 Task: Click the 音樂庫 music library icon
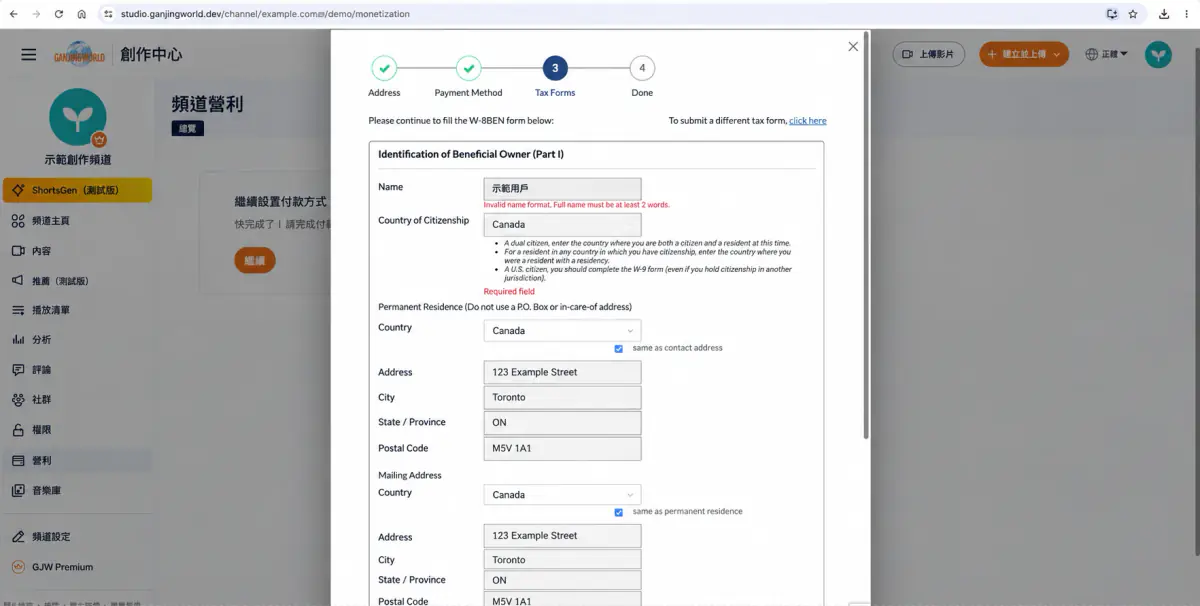coord(18,491)
